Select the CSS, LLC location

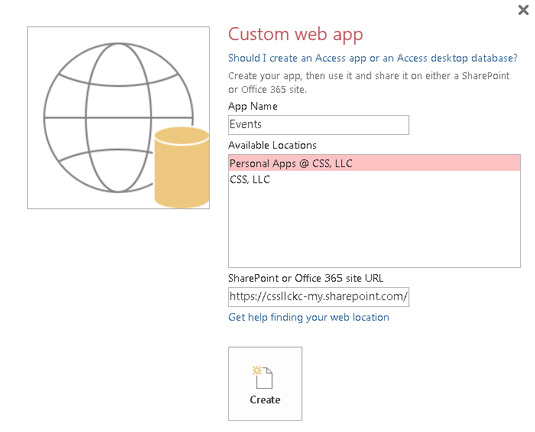pyautogui.click(x=374, y=179)
